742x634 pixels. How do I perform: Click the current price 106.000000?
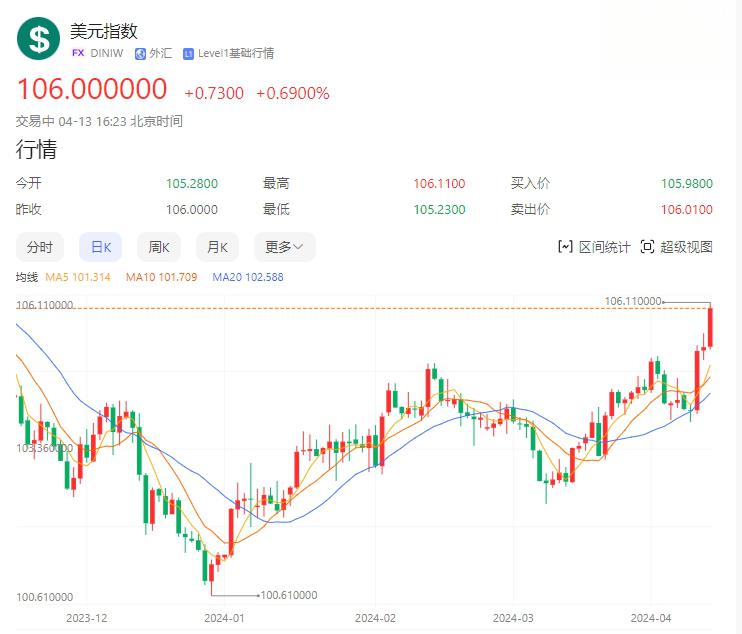[x=92, y=89]
